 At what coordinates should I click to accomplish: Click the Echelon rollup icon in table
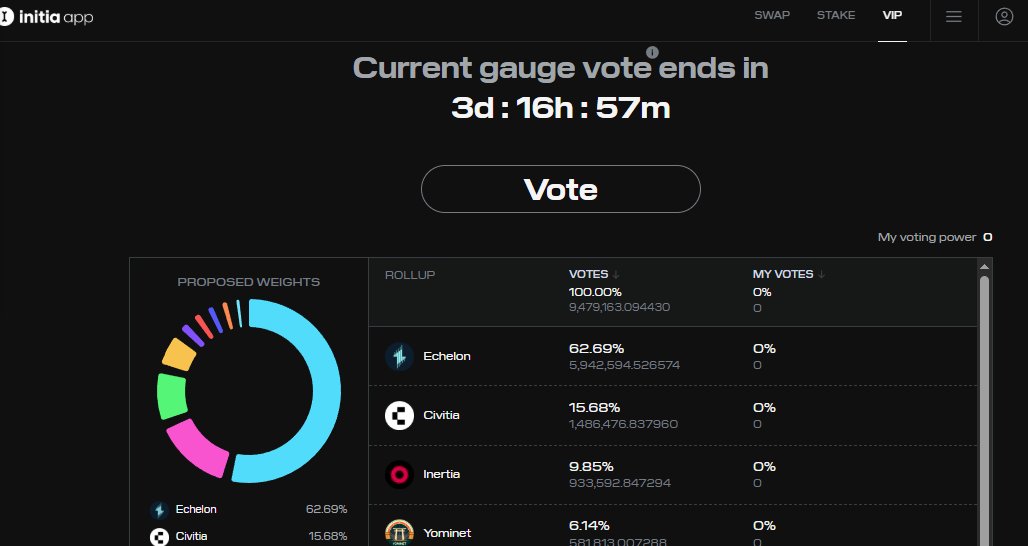tap(399, 356)
